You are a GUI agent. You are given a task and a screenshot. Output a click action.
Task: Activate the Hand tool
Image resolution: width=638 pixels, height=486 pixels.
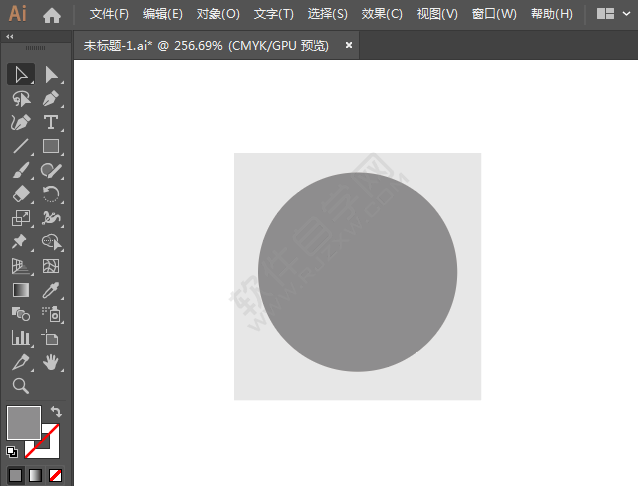51,362
